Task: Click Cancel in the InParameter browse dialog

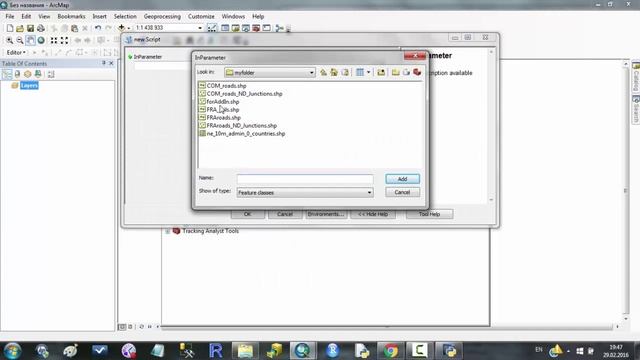Action: click(x=402, y=192)
